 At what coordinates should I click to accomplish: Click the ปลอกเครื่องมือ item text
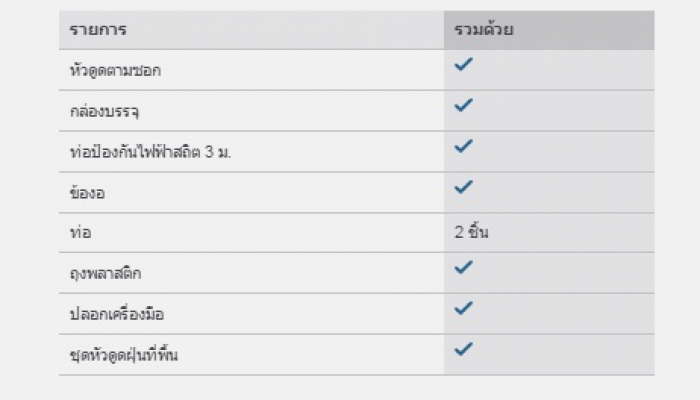[117, 314]
